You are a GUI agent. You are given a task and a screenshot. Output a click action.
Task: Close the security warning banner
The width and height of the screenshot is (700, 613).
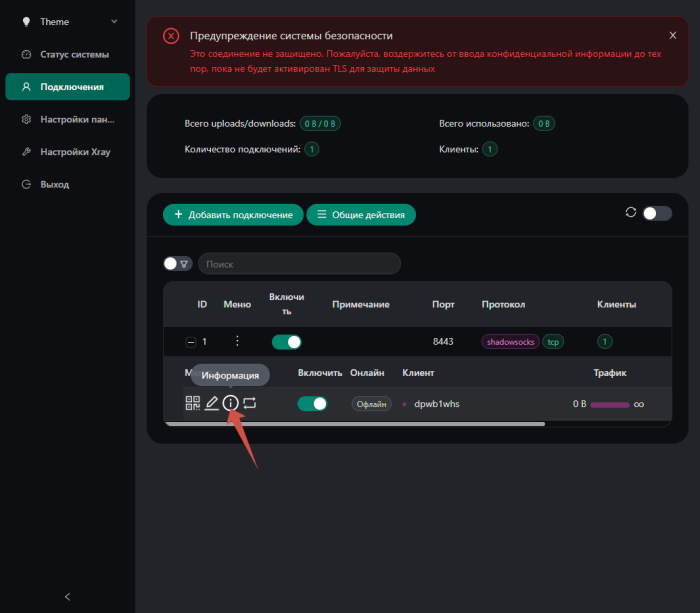pyautogui.click(x=673, y=35)
